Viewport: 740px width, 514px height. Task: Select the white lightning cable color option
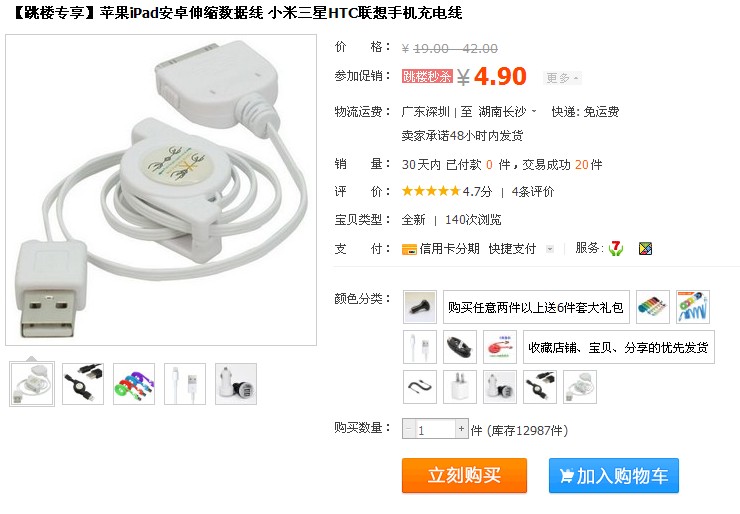coord(420,347)
